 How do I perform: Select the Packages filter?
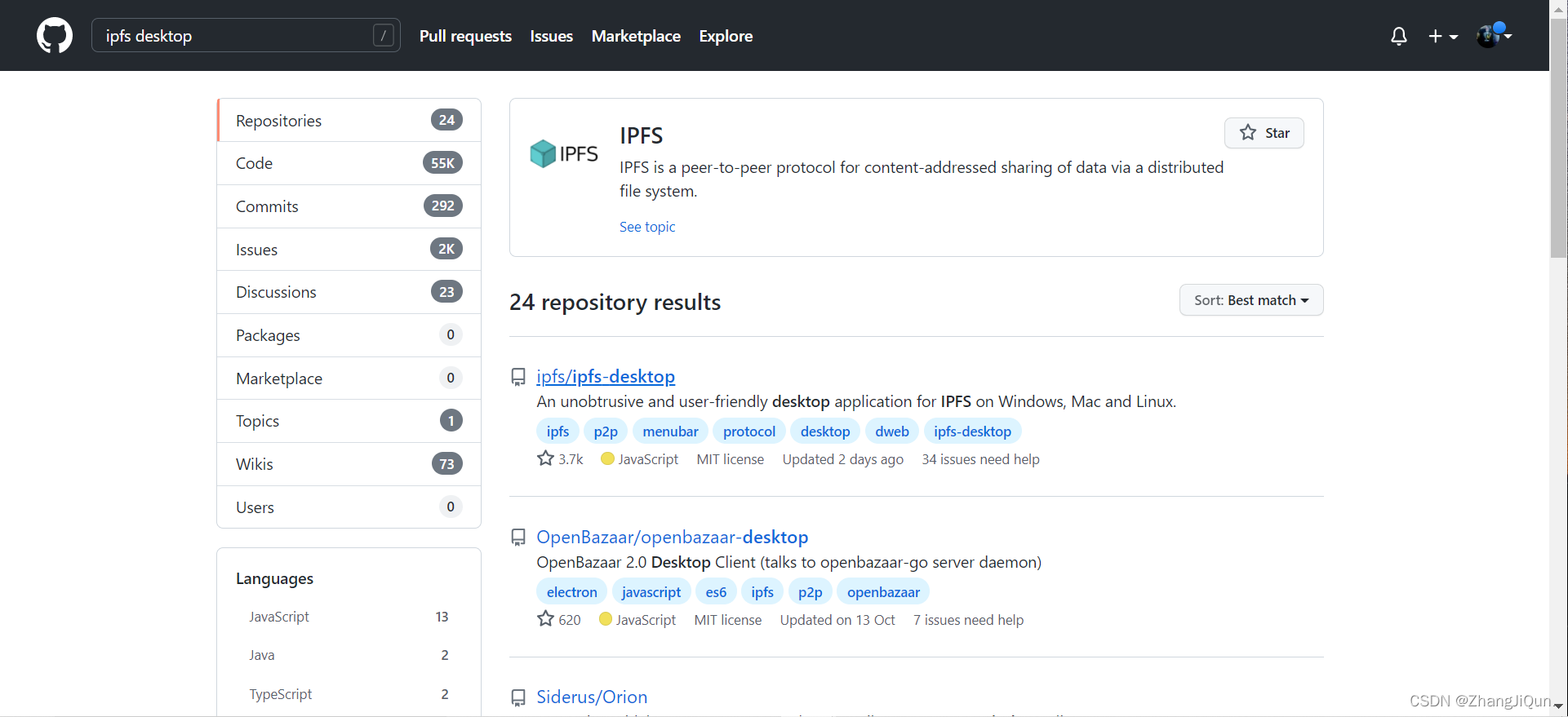pyautogui.click(x=349, y=335)
